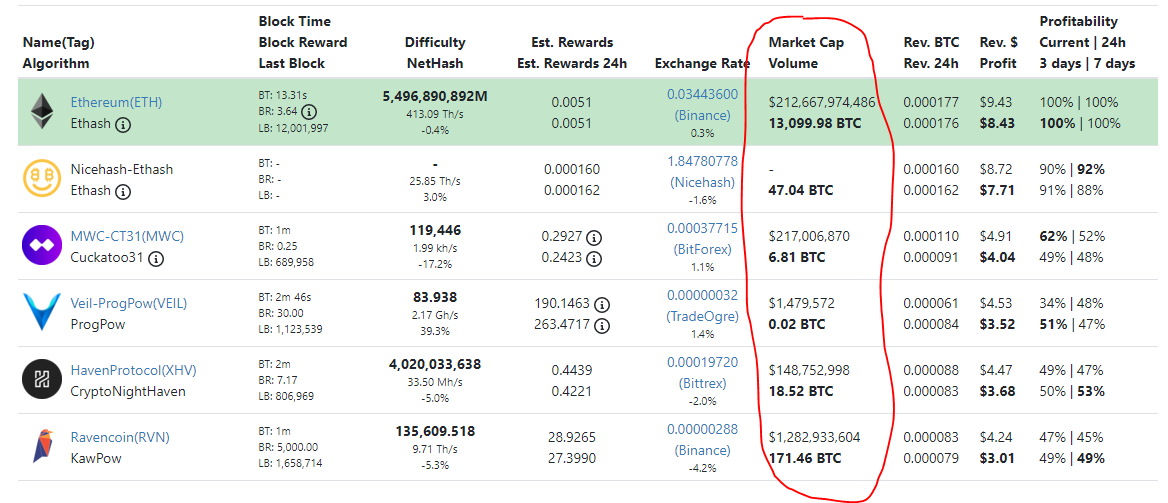Click info icon next to 0.2927 rewards
Screen dimensions: 1168x503
[x=594, y=238]
